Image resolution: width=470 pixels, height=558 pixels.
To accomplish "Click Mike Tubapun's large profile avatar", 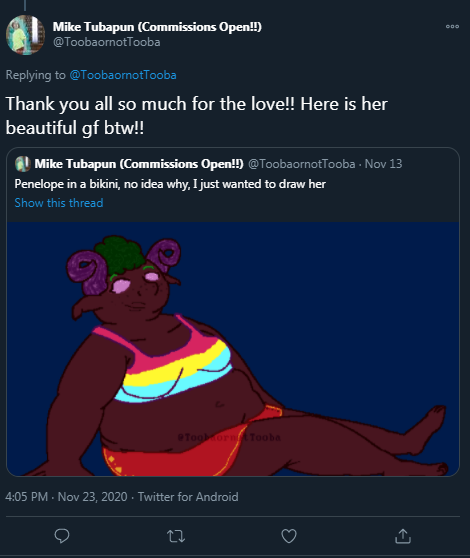I will click(25, 35).
